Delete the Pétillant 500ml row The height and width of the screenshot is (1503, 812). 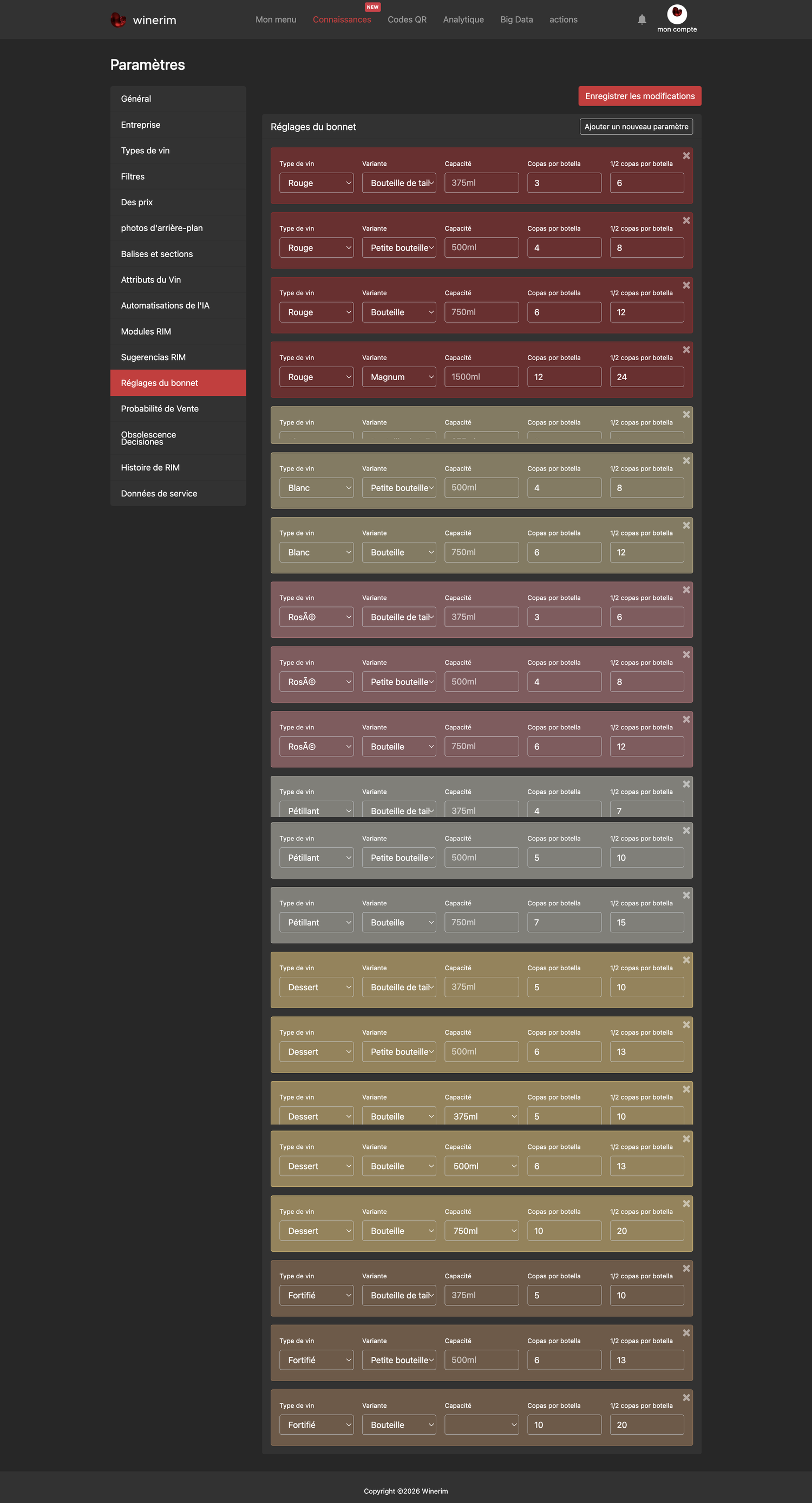pos(686,830)
